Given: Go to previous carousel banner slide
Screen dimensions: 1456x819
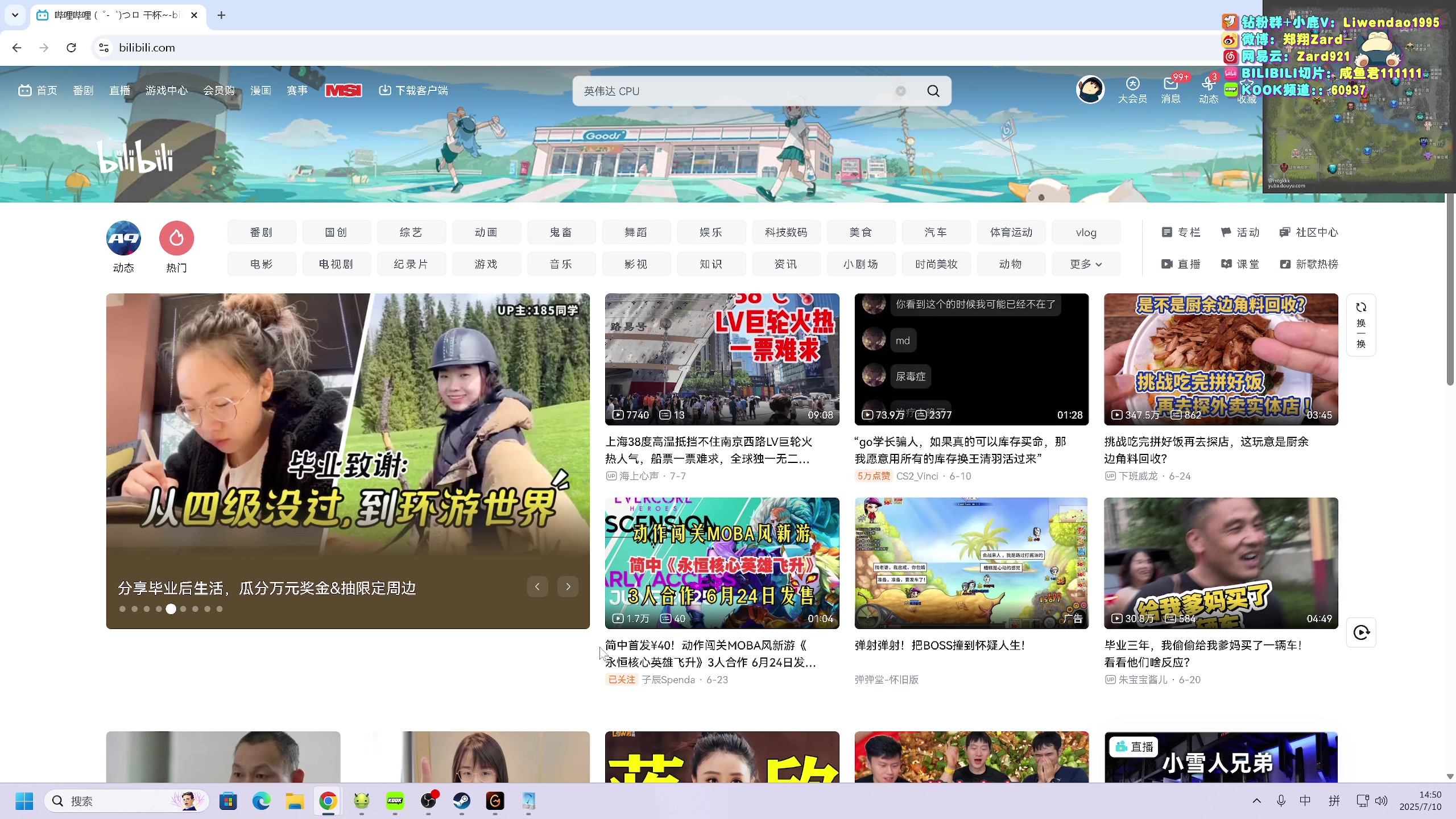Looking at the screenshot, I should pyautogui.click(x=537, y=586).
